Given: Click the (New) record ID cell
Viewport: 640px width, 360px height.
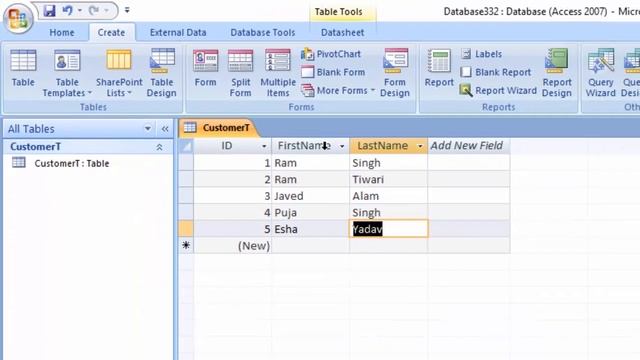Looking at the screenshot, I should [x=233, y=246].
